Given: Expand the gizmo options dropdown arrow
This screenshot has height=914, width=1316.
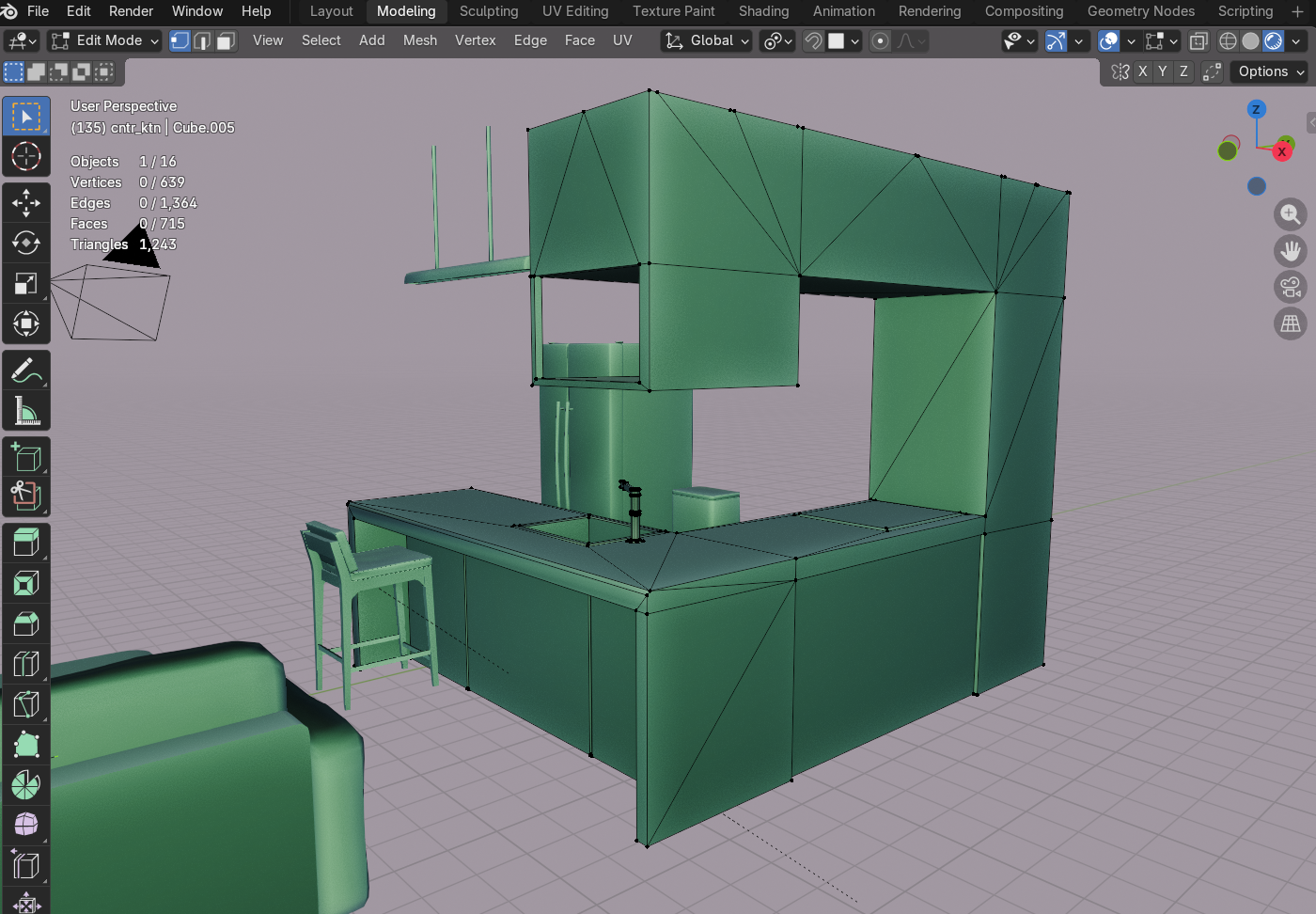Looking at the screenshot, I should pos(1078,41).
